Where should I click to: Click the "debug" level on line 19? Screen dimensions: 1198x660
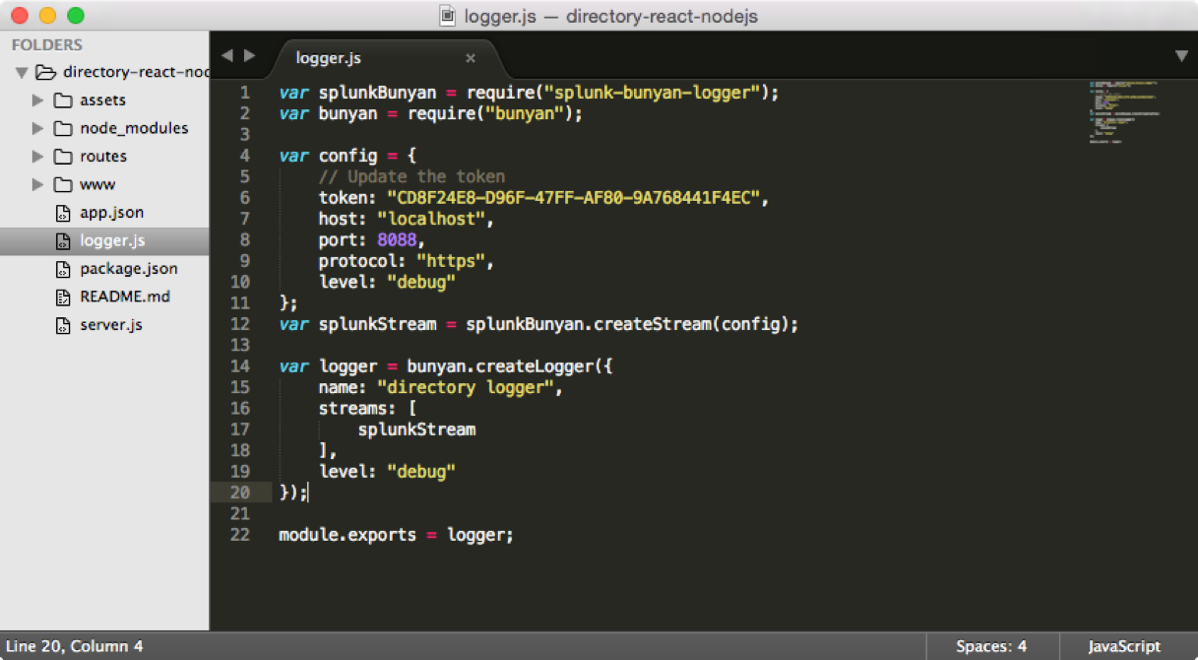coord(421,472)
